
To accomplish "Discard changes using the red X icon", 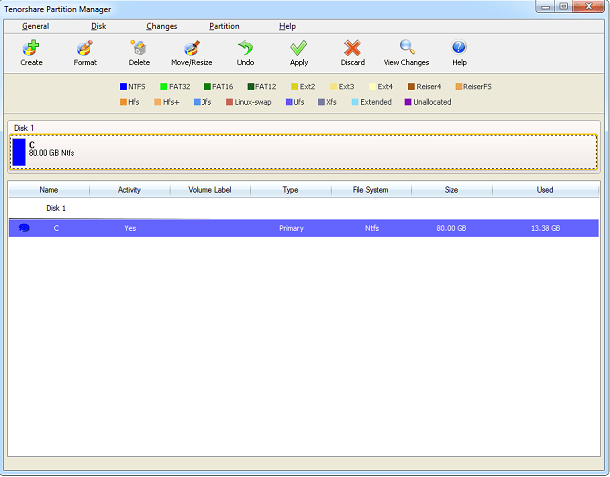I will 352,48.
